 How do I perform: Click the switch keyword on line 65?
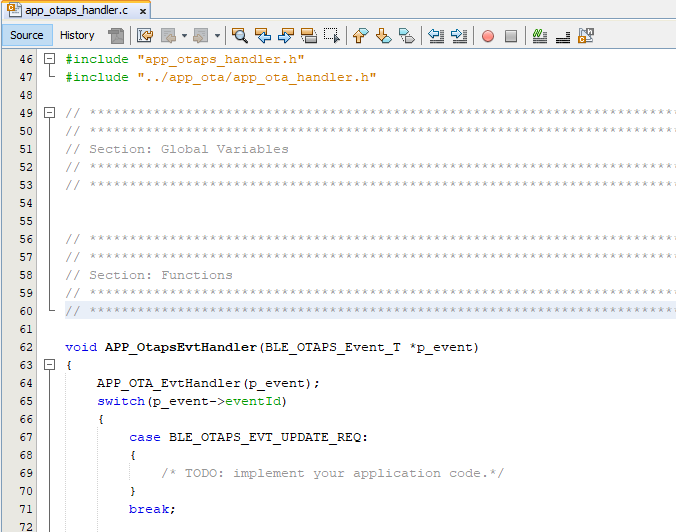tap(121, 401)
